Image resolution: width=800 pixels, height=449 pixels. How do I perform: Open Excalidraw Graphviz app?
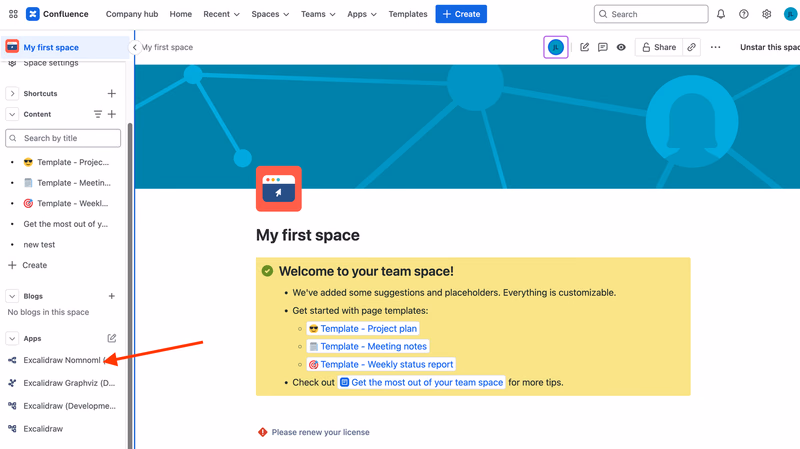(61, 383)
